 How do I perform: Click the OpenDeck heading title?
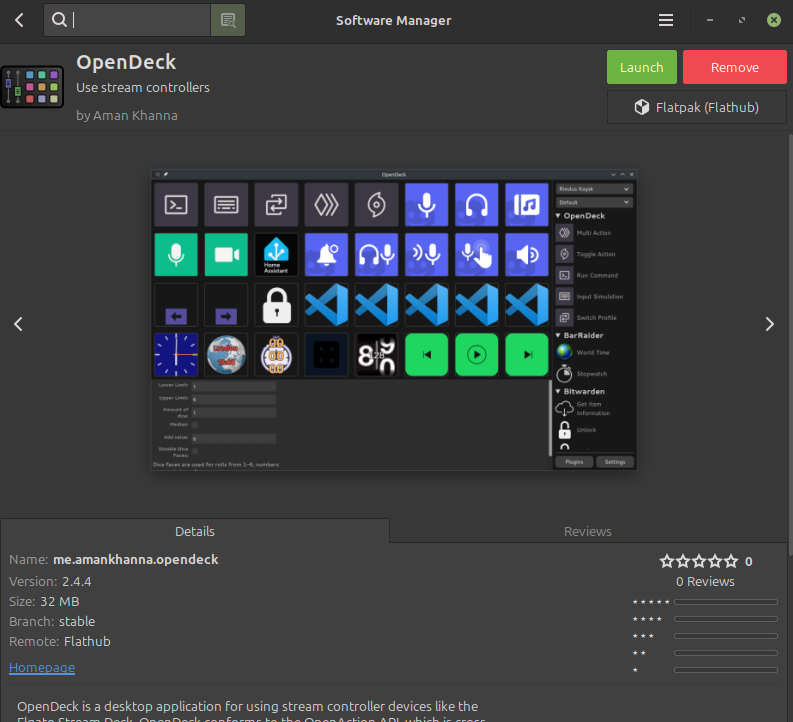[x=126, y=62]
